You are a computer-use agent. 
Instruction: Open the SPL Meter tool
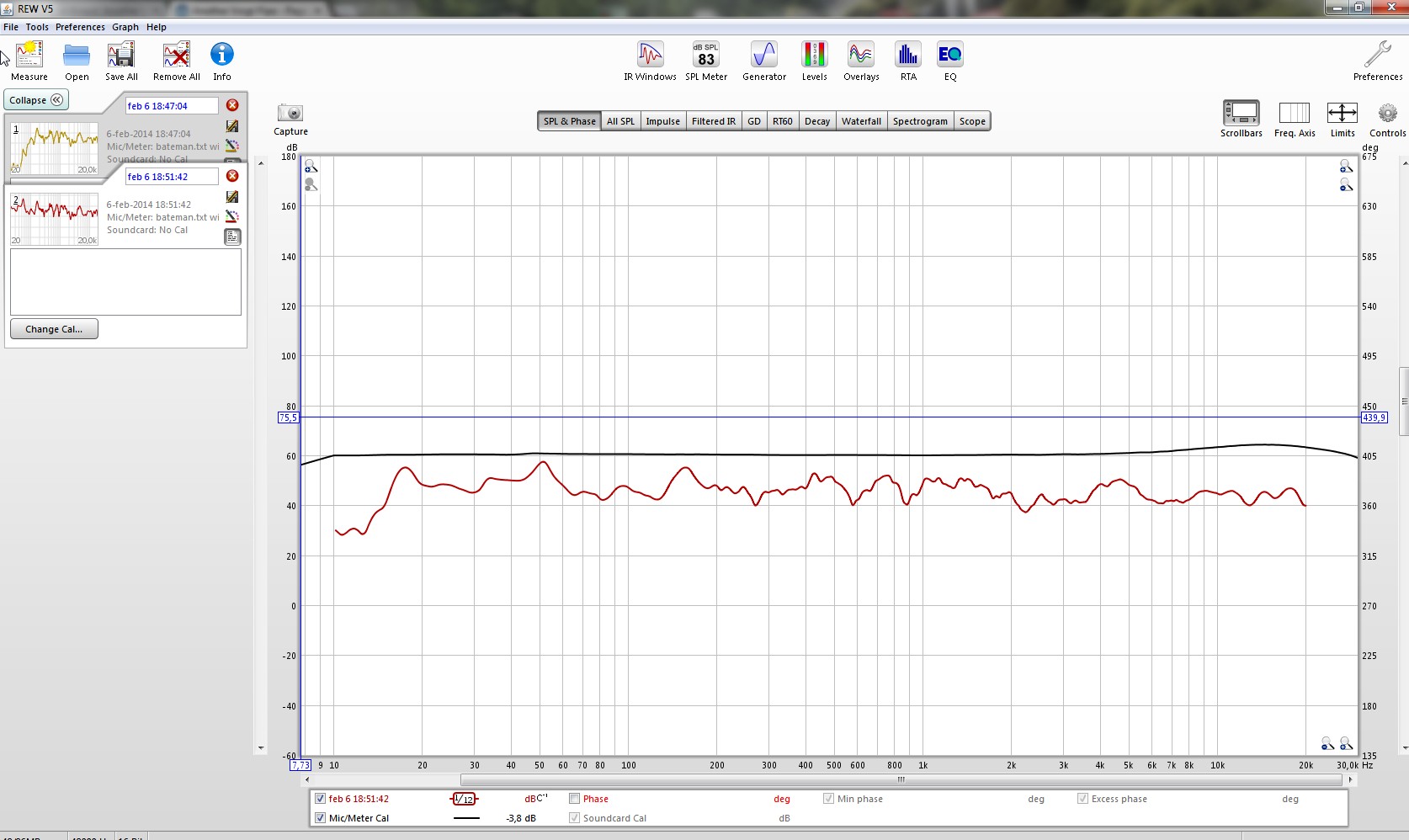click(706, 55)
